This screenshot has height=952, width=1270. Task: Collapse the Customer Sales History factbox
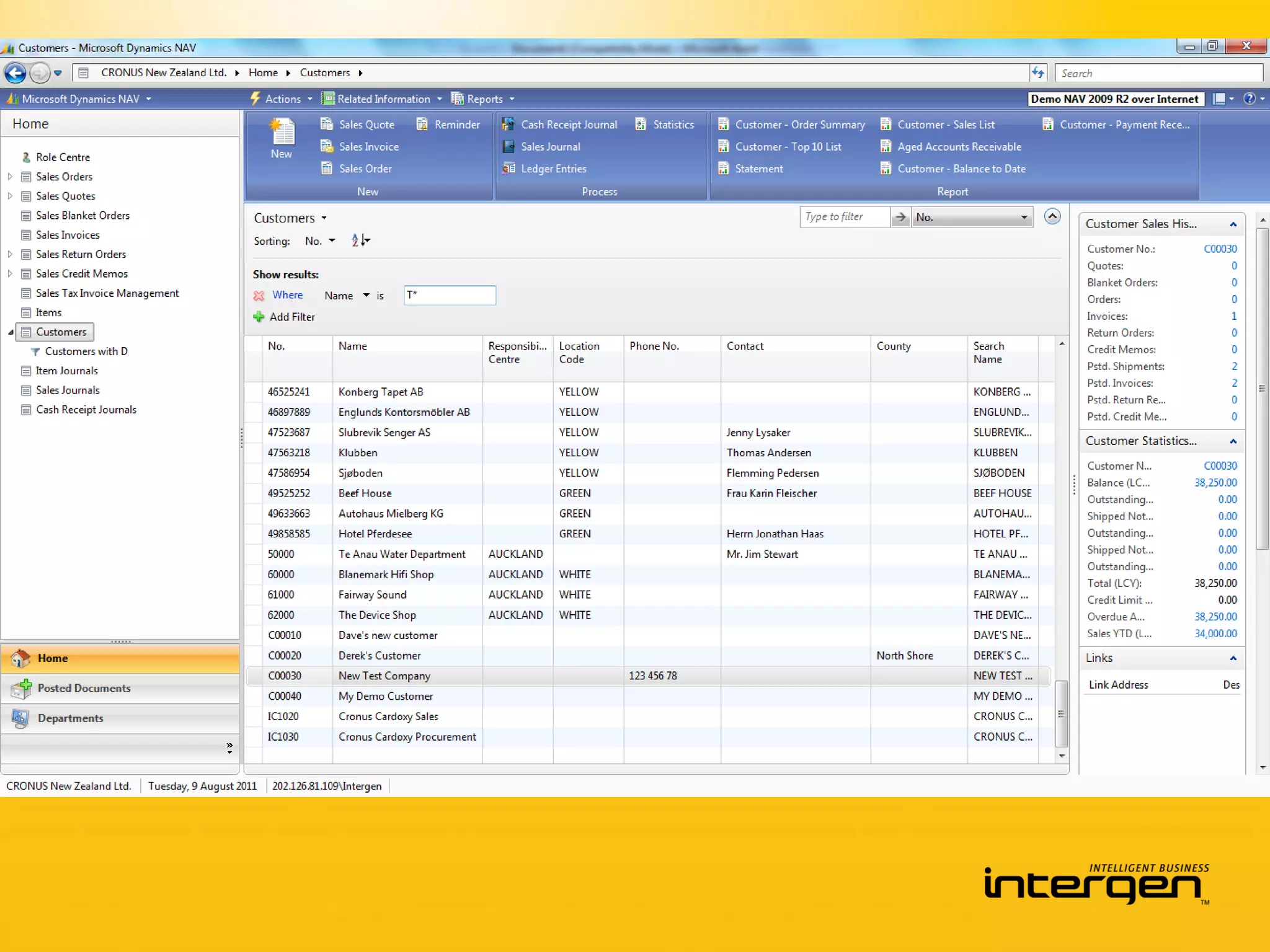[x=1233, y=224]
